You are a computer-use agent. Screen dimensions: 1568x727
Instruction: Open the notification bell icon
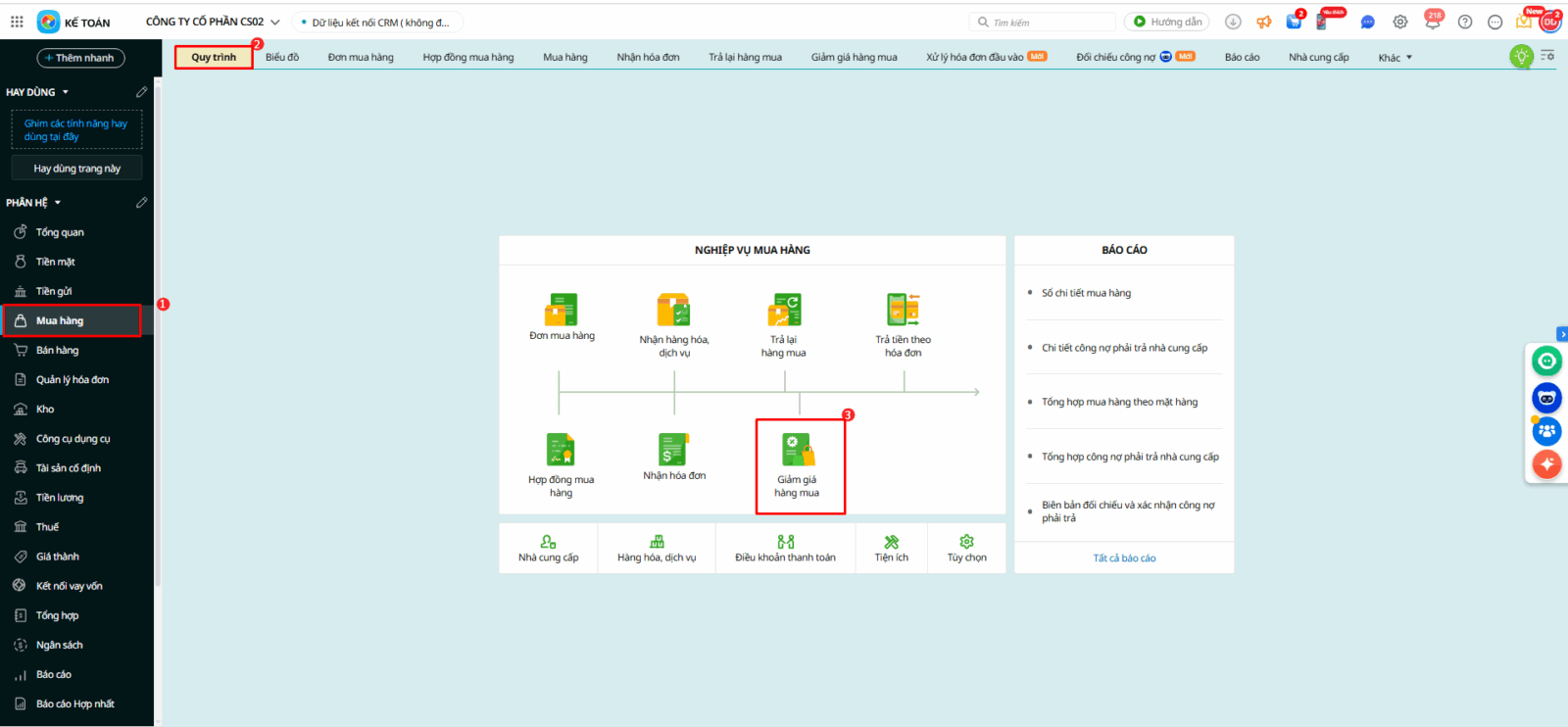pyautogui.click(x=1432, y=22)
